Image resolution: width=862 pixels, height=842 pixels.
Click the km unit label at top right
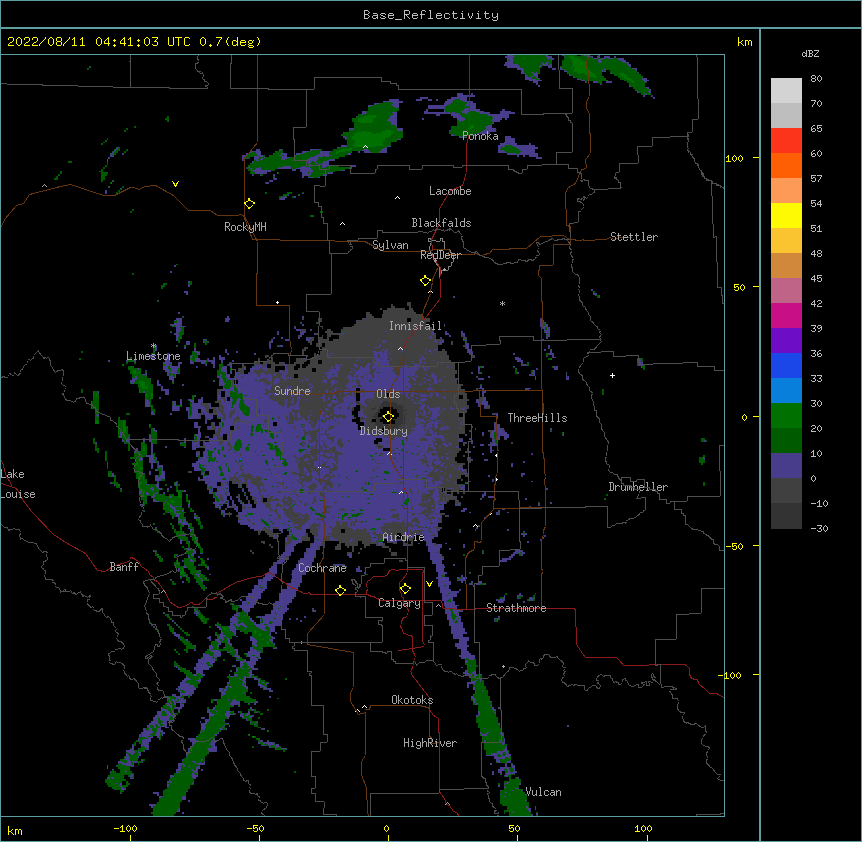(x=745, y=42)
